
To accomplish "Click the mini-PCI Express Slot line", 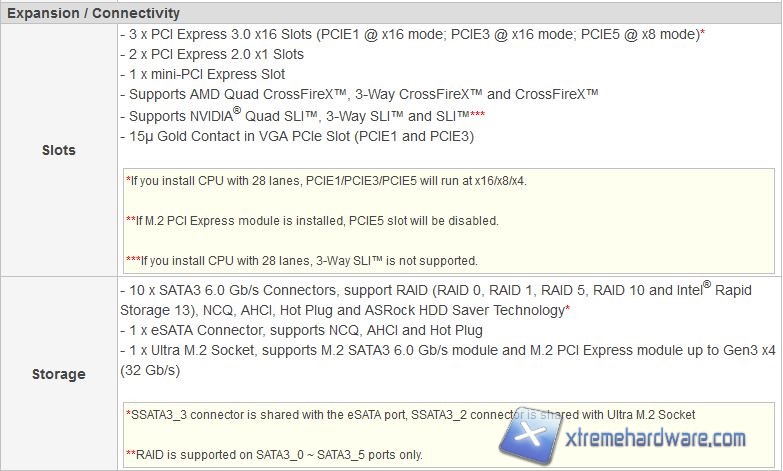I will pos(201,74).
